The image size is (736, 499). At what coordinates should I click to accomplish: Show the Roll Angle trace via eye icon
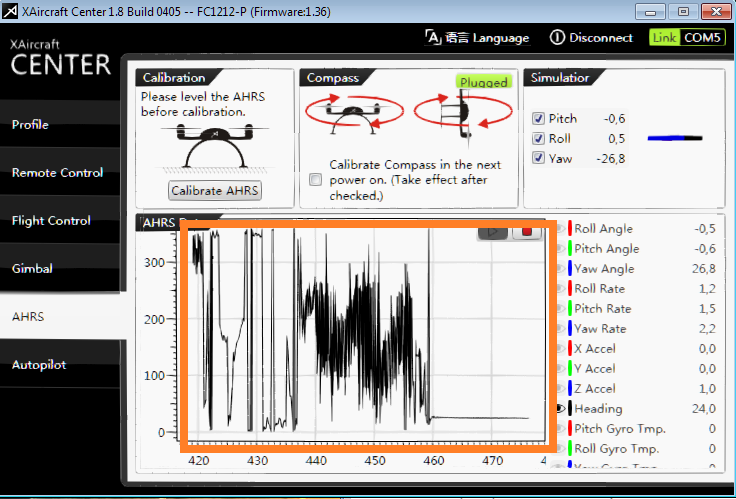[x=561, y=229]
